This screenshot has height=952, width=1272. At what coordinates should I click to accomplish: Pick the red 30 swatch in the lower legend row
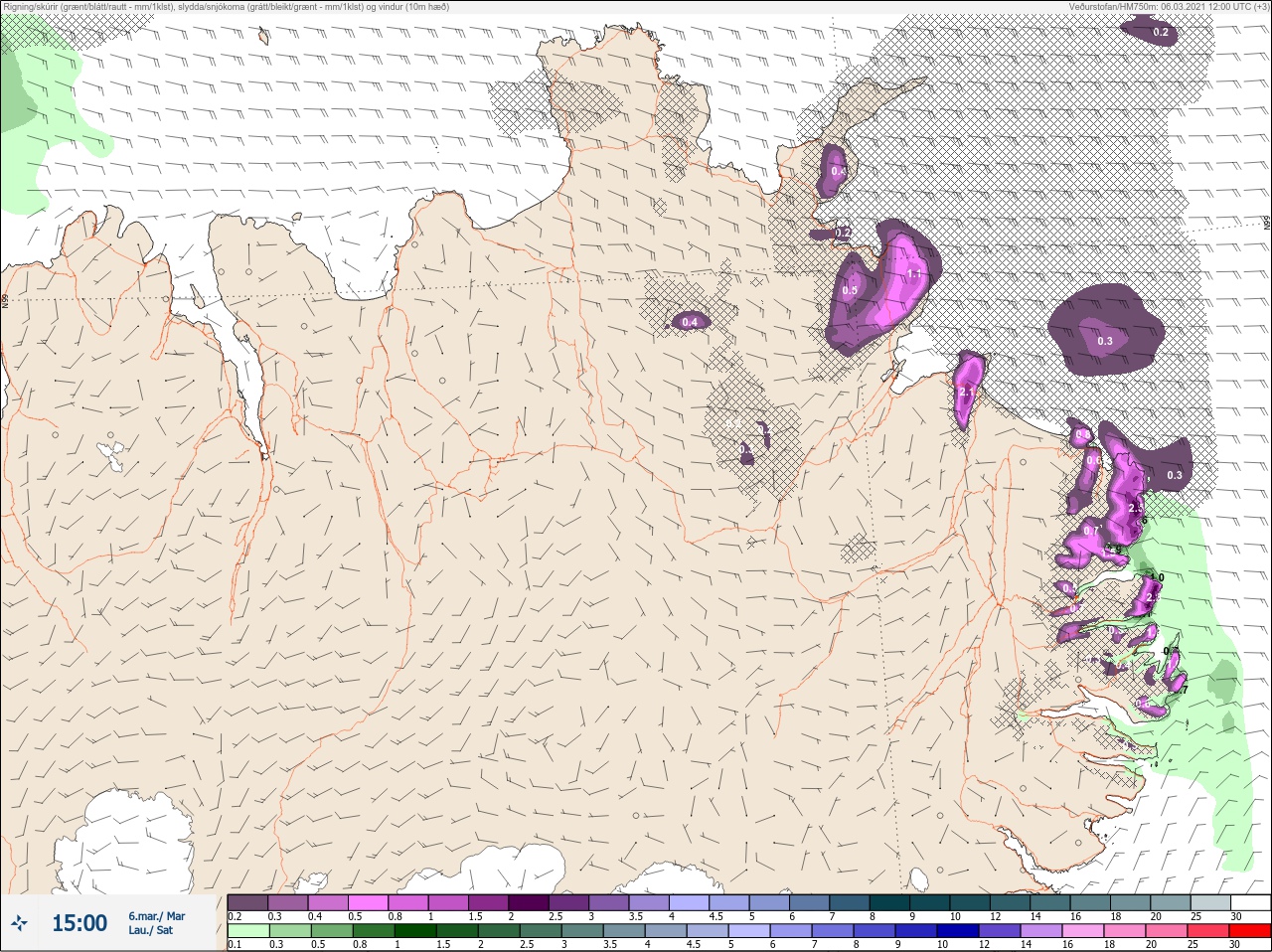coord(1250,931)
